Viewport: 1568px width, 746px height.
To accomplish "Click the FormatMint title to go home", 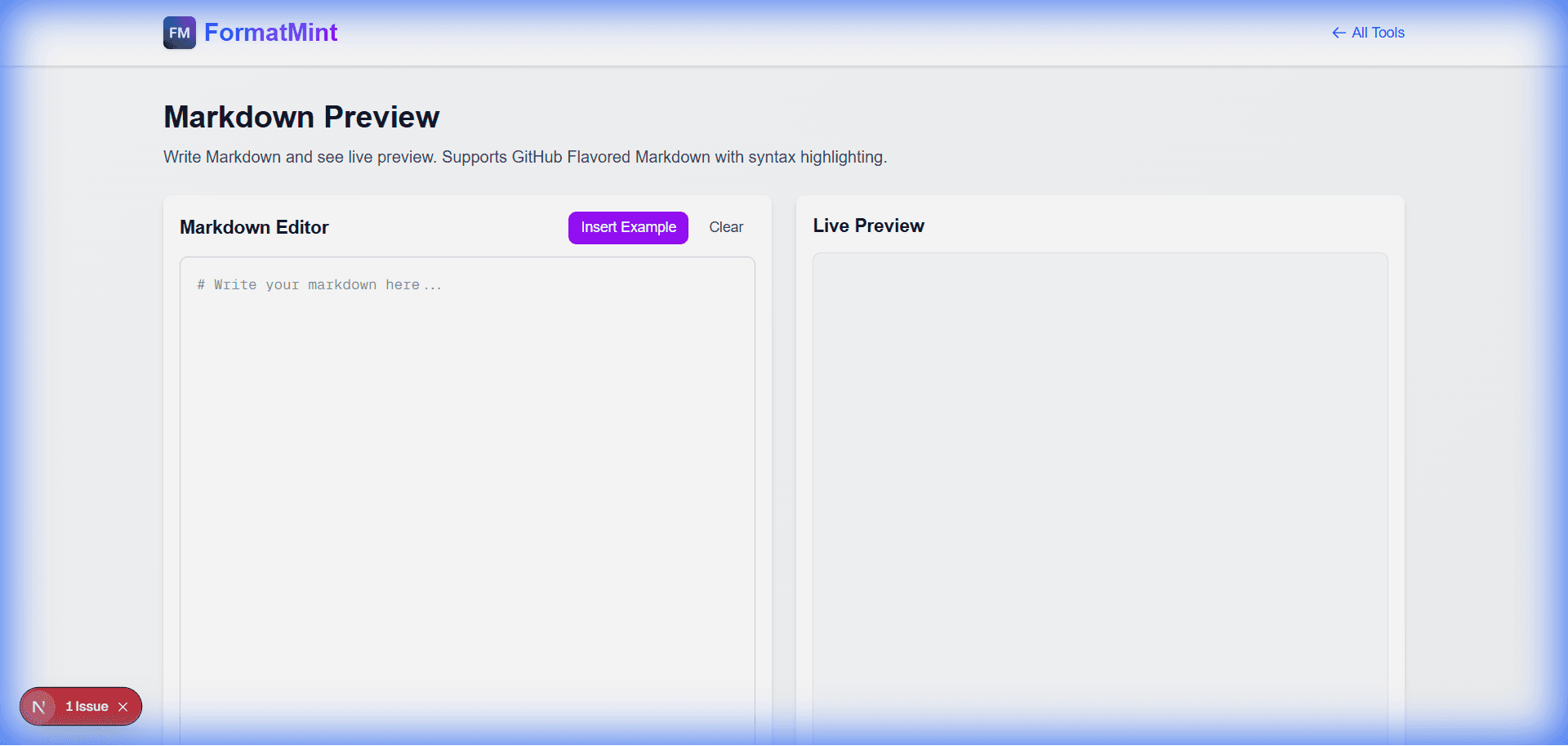I will coord(271,33).
